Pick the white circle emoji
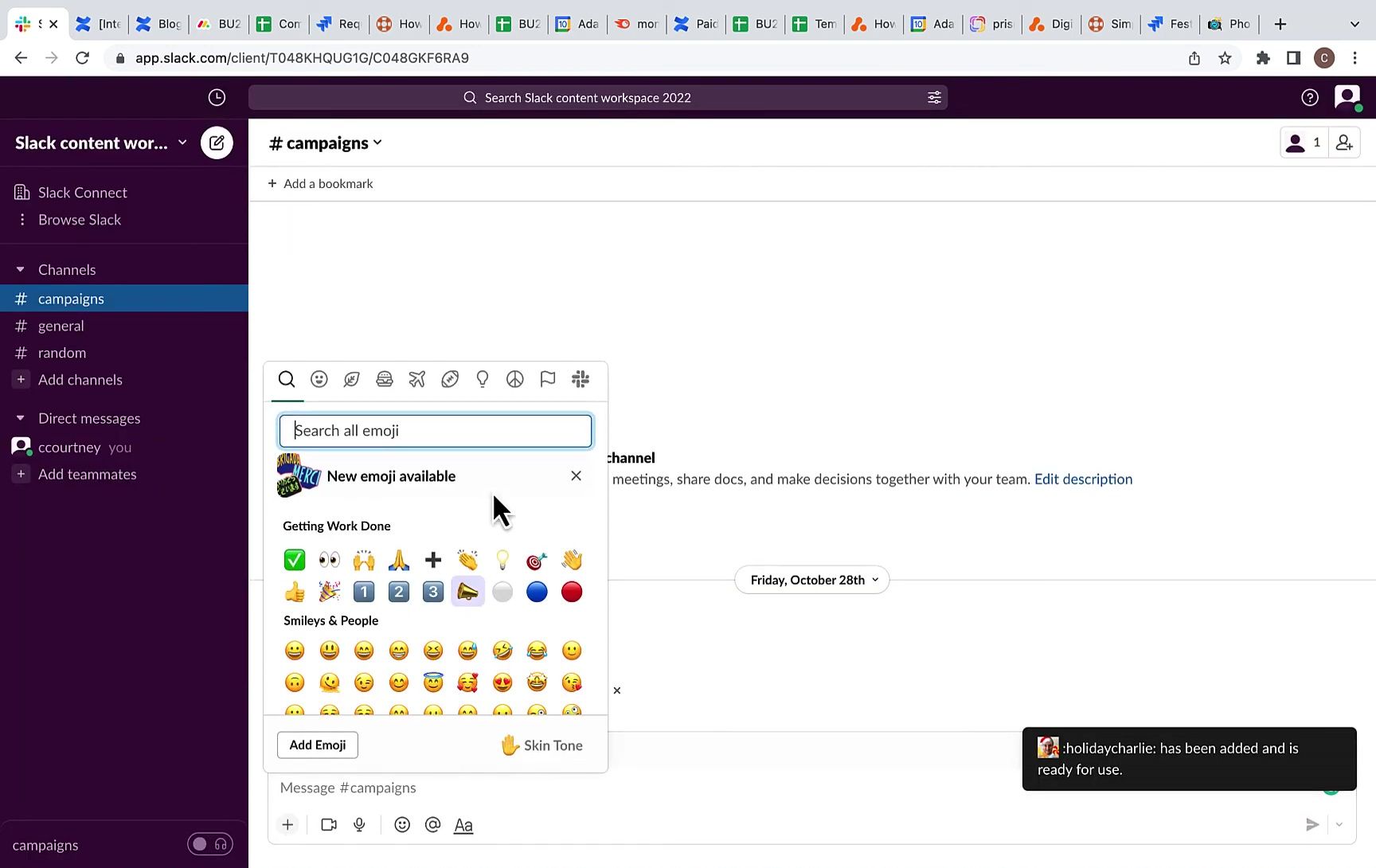The height and width of the screenshot is (868, 1376). (x=502, y=592)
